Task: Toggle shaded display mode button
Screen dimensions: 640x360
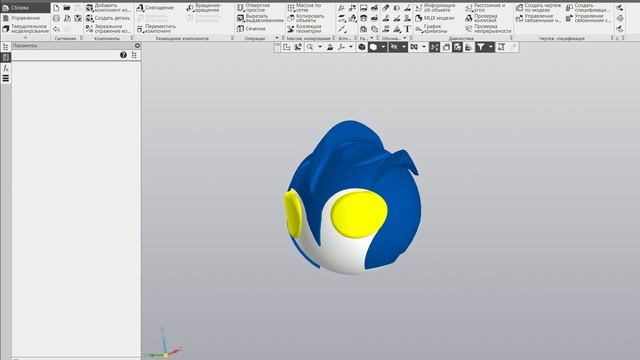Action: [x=373, y=47]
